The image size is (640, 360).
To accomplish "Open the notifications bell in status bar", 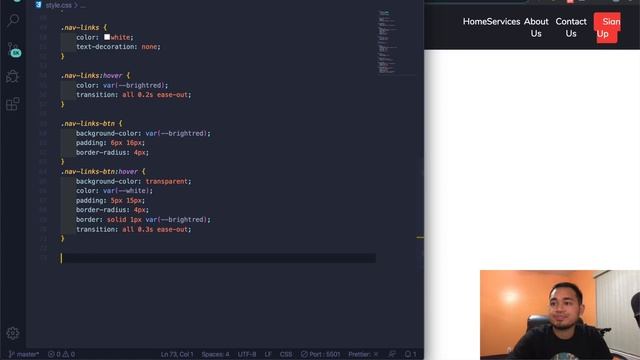I will coord(410,354).
